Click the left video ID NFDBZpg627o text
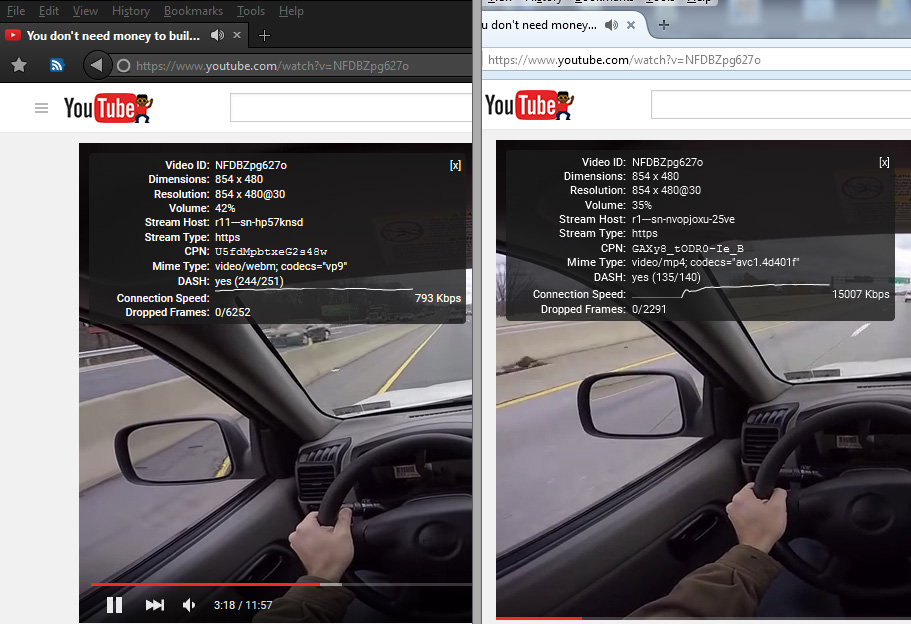This screenshot has height=624, width=911. coord(251,165)
